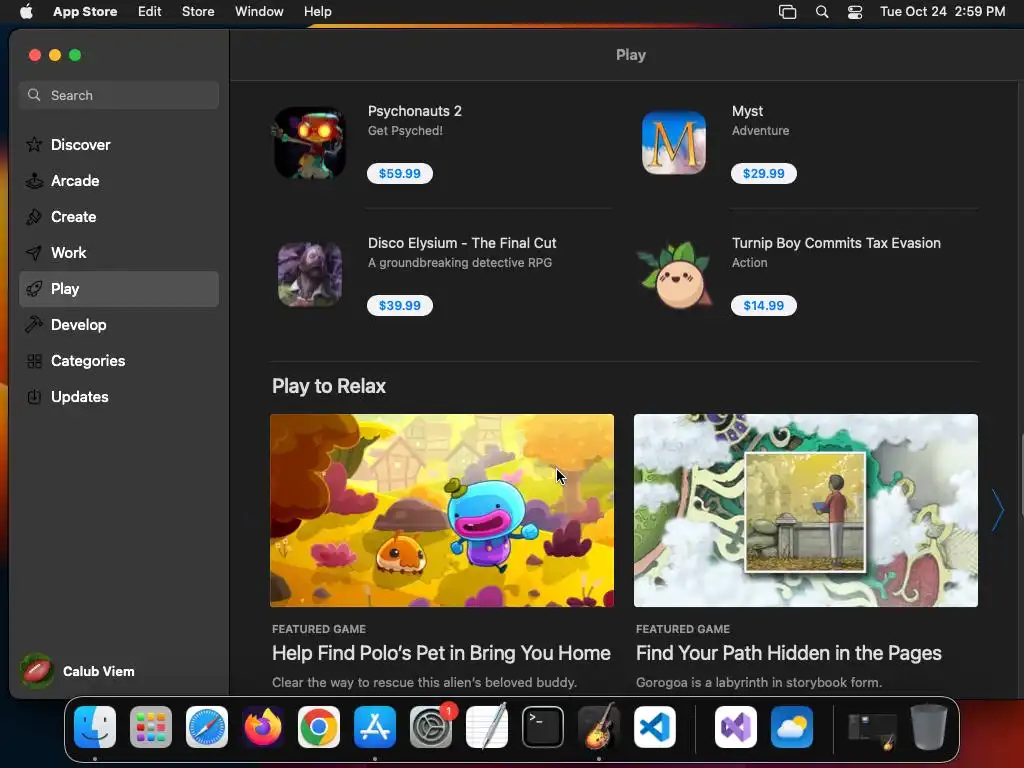Viewport: 1024px width, 768px height.
Task: Click the vertical scrollbar handle
Action: coord(1020,474)
